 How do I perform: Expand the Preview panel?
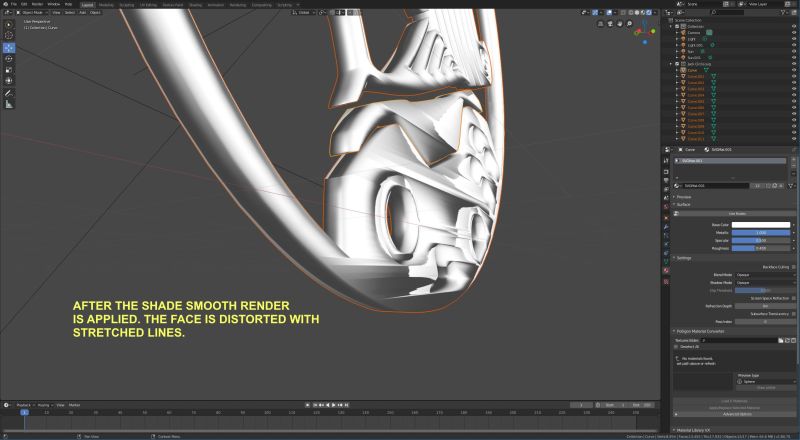point(683,197)
